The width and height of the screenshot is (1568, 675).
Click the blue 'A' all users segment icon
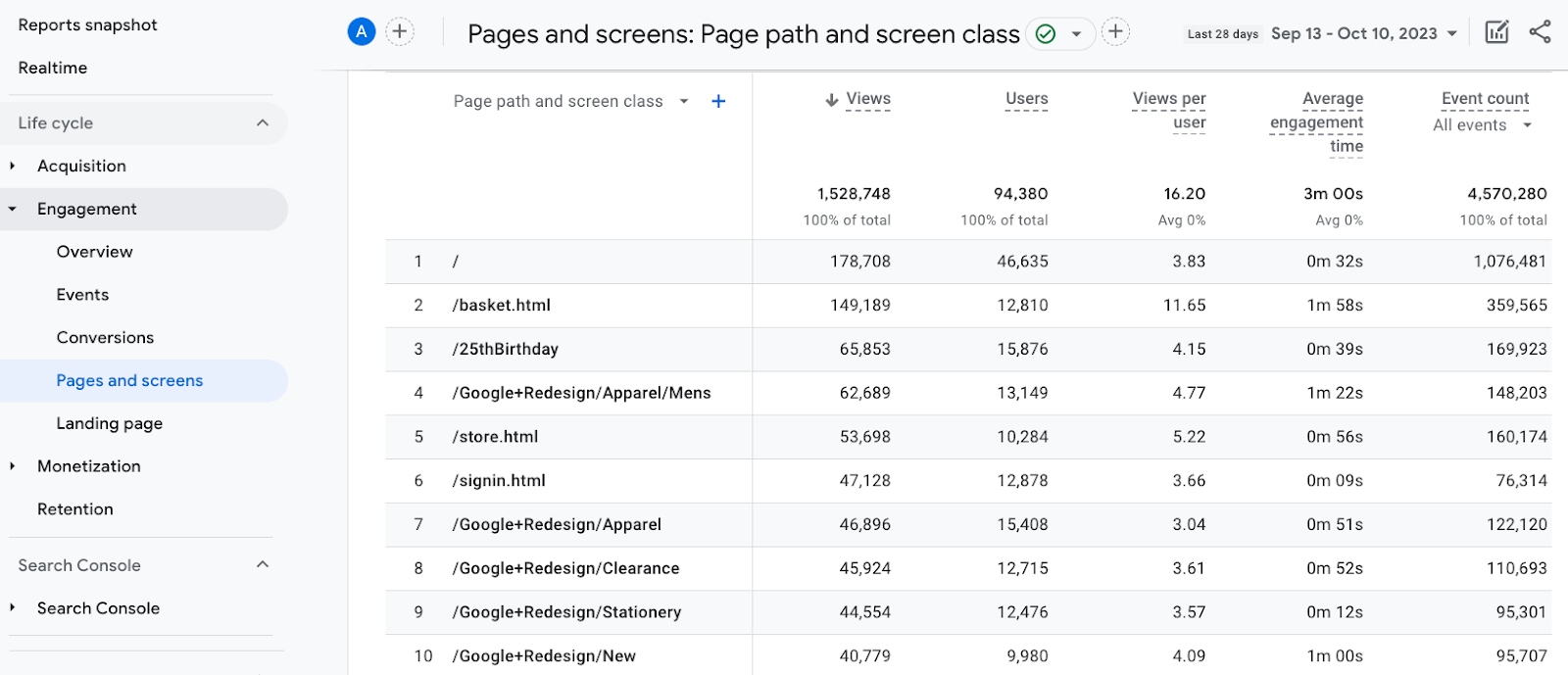coord(362,32)
